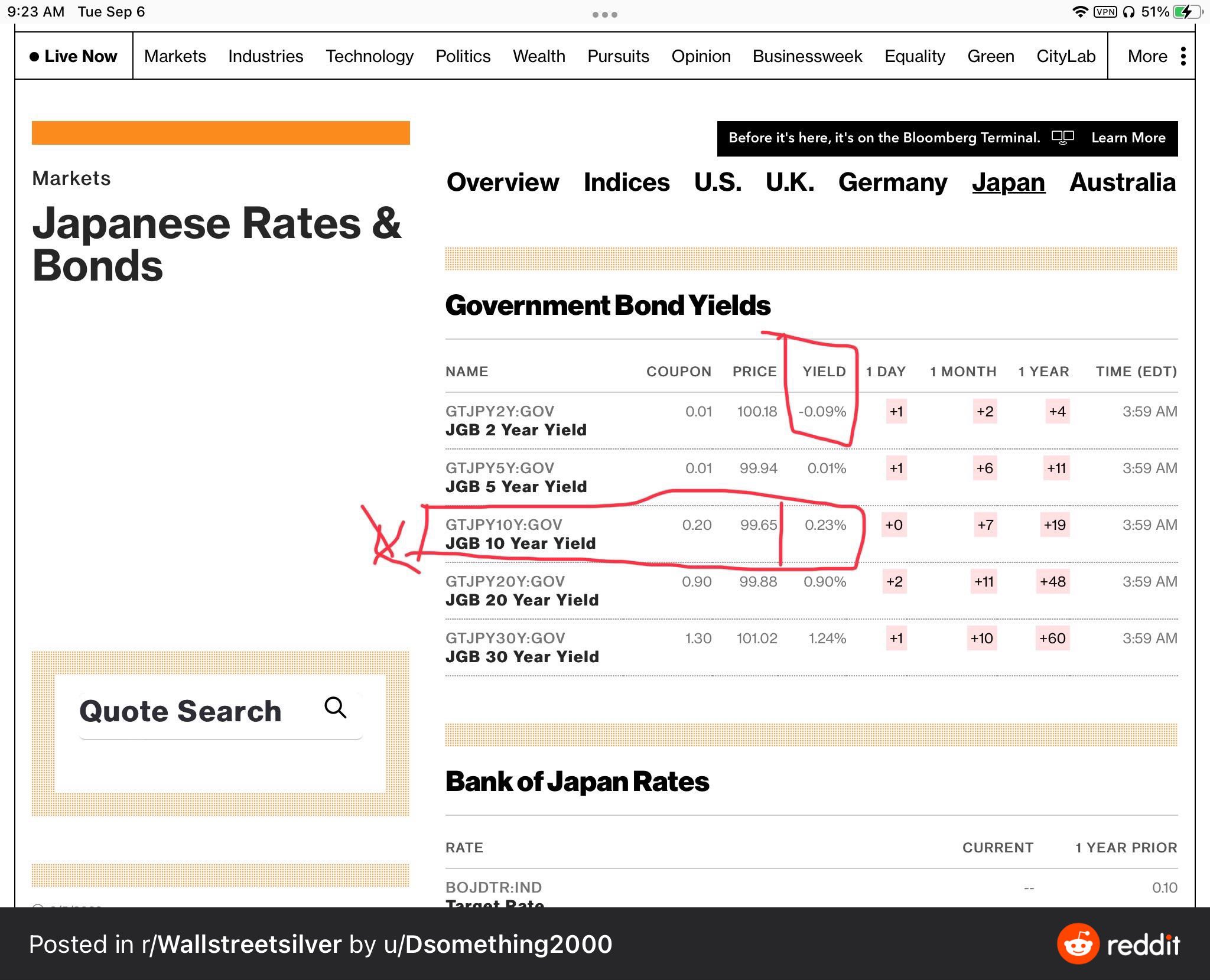
Task: Open the Markets nav menu
Action: pos(175,56)
